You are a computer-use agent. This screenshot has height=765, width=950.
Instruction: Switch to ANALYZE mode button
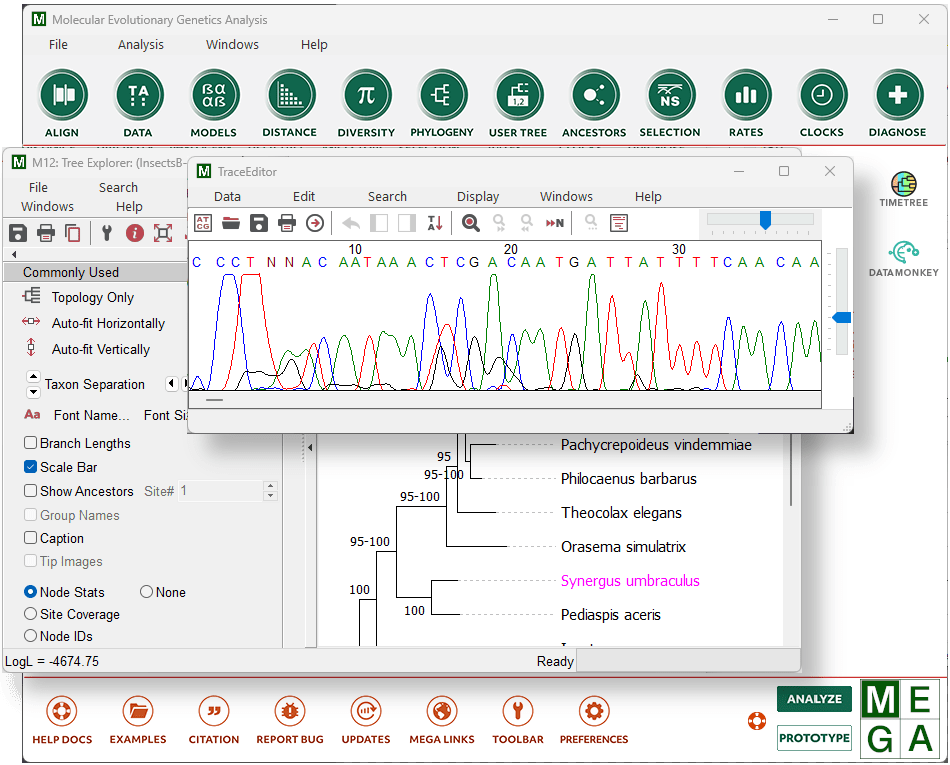click(814, 699)
